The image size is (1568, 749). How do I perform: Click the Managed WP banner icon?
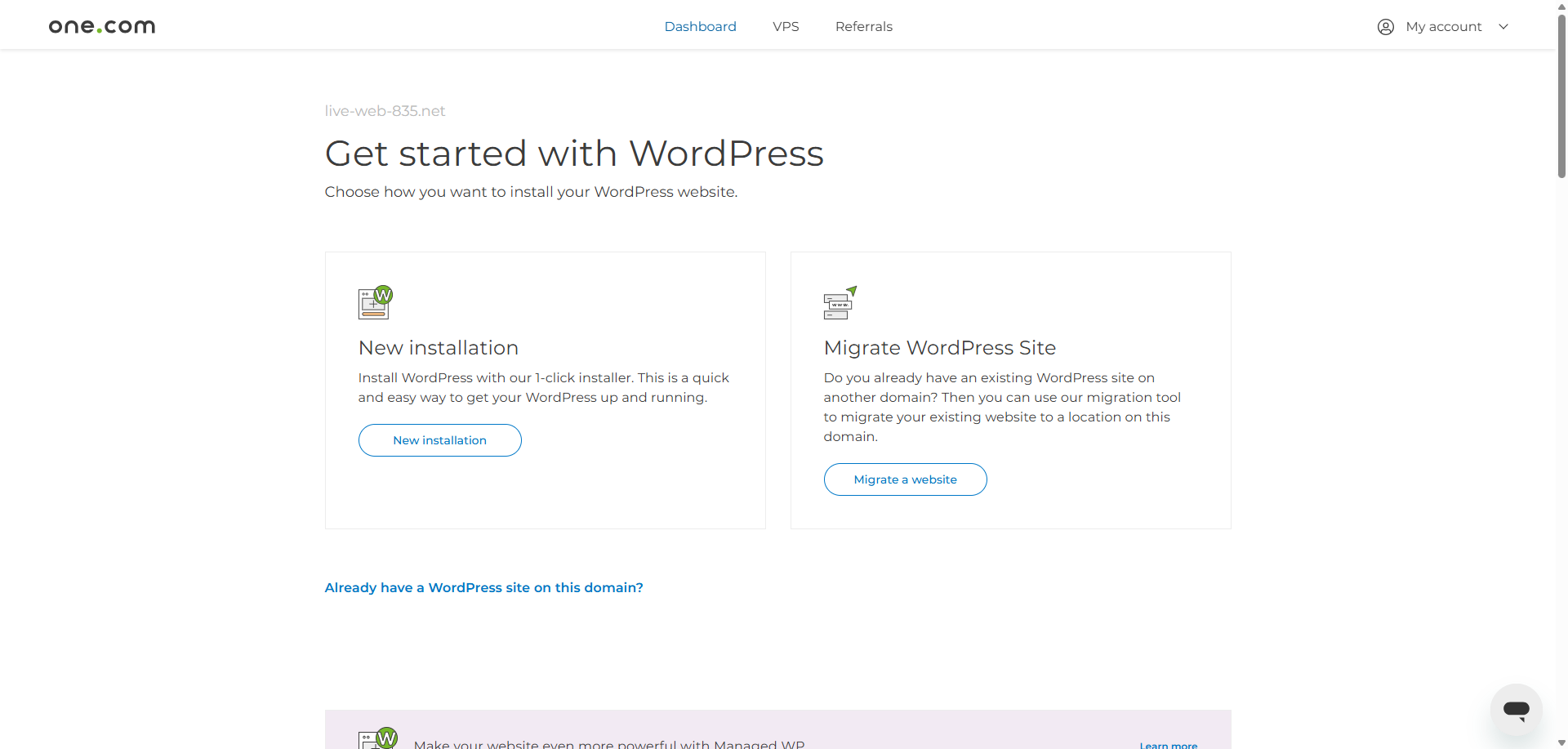[x=377, y=738]
